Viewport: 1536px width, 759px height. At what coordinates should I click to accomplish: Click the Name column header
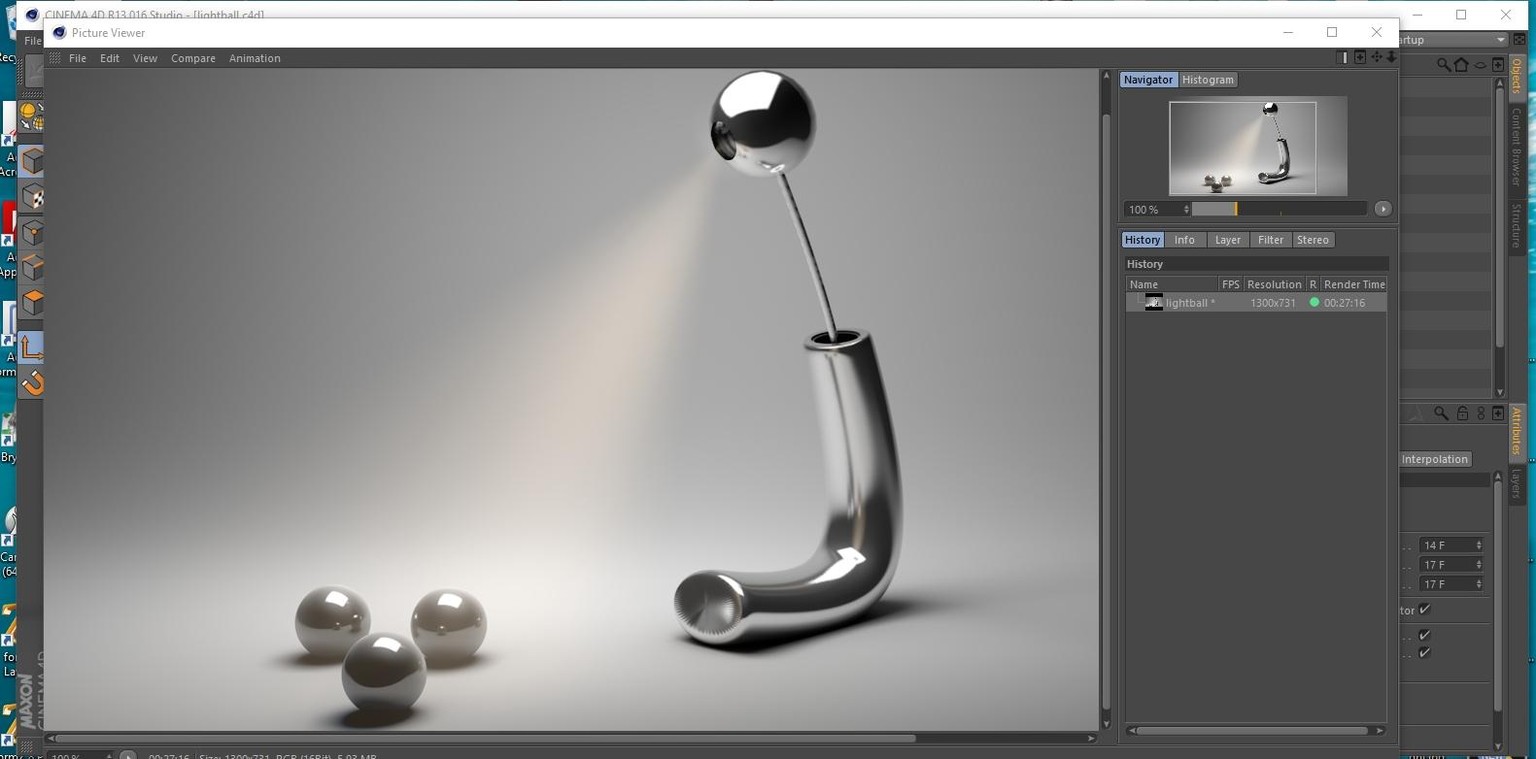(1172, 285)
